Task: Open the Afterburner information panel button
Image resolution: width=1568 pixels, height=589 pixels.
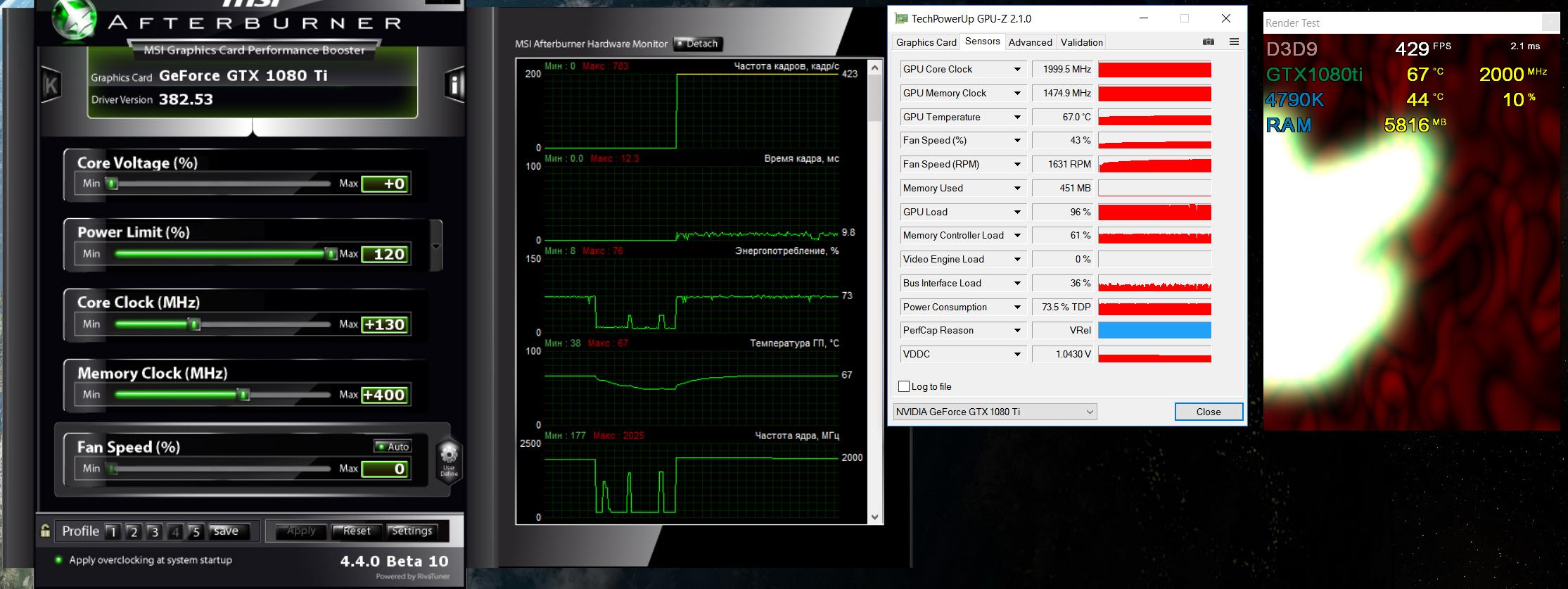Action: click(x=455, y=85)
